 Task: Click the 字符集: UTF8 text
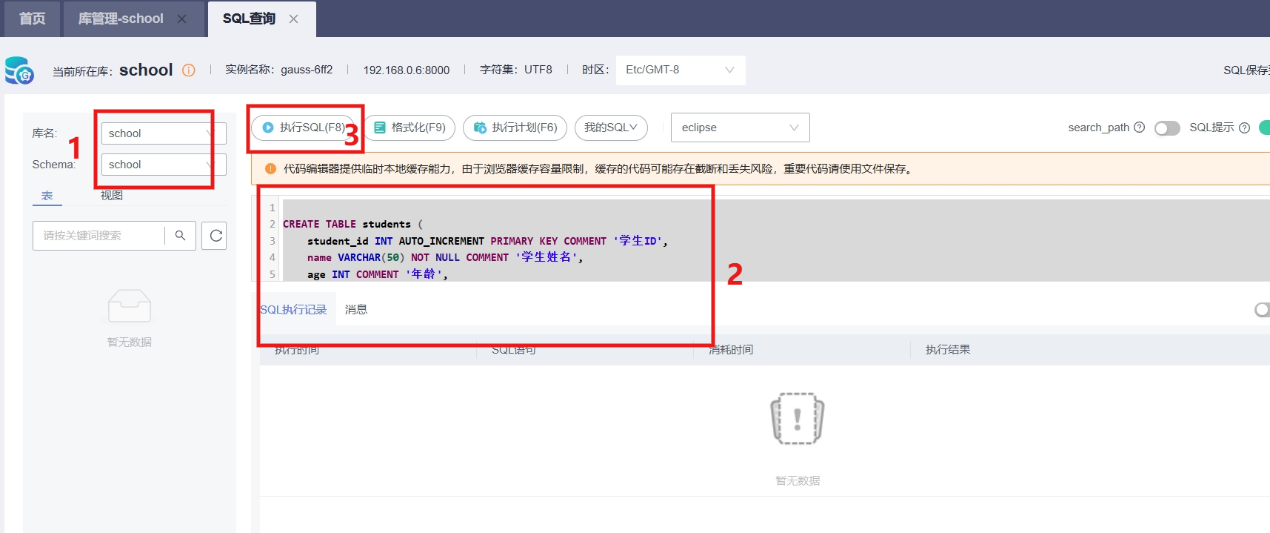516,70
